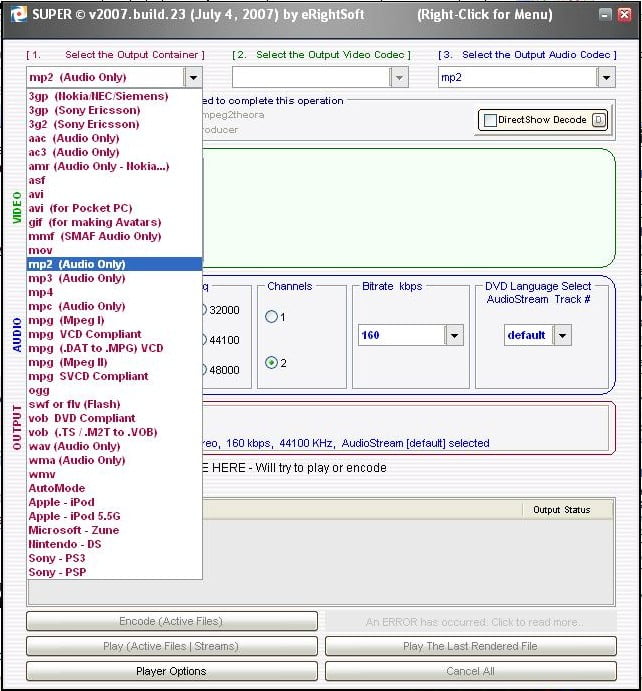This screenshot has height=691, width=642.
Task: Select Sony - PS3 preset
Action: (115, 558)
